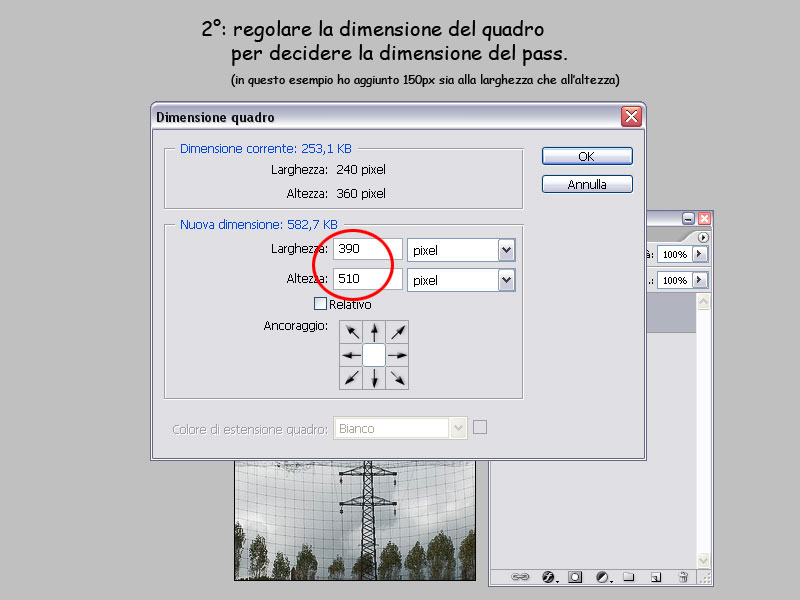The height and width of the screenshot is (600, 800).
Task: Create a new layer icon
Action: point(657,577)
